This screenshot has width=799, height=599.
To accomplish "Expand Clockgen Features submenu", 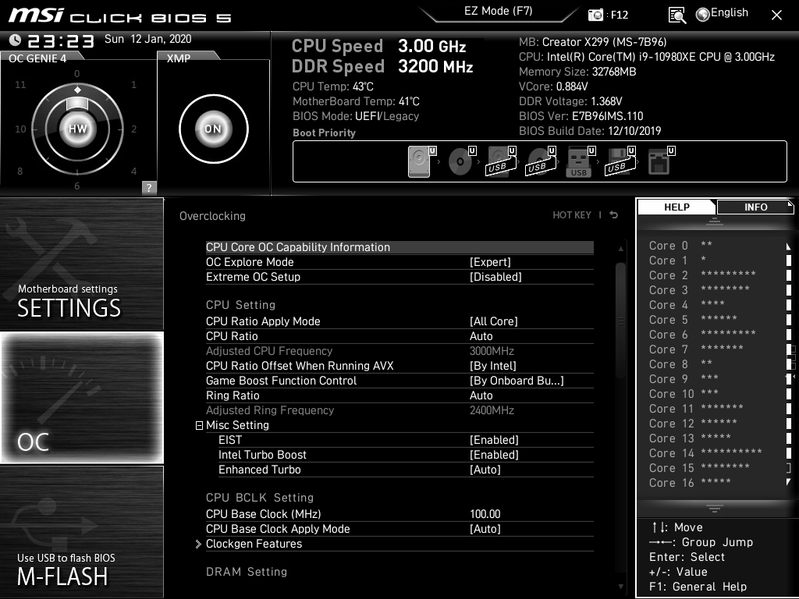I will [400, 543].
